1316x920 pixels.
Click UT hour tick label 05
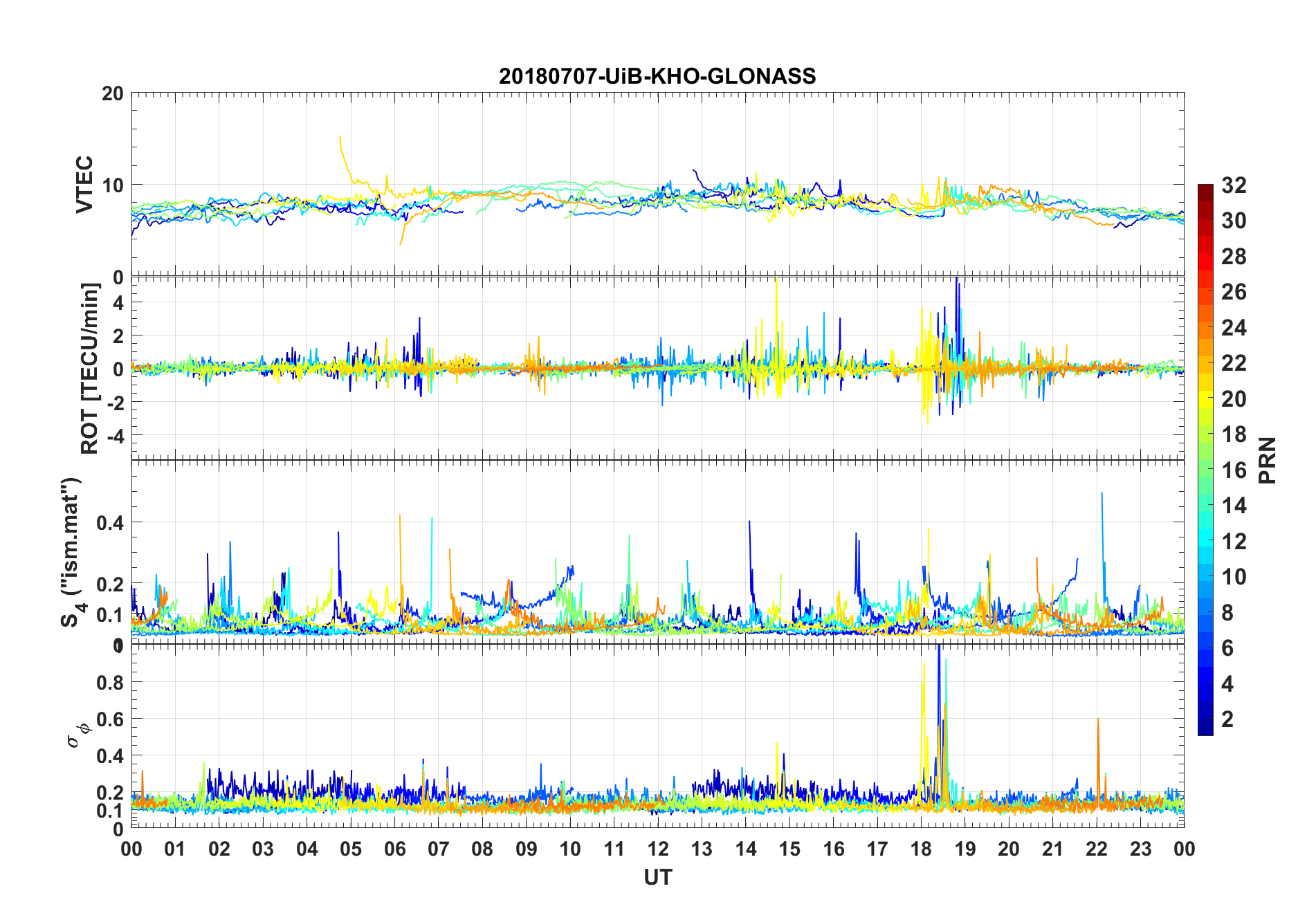351,849
